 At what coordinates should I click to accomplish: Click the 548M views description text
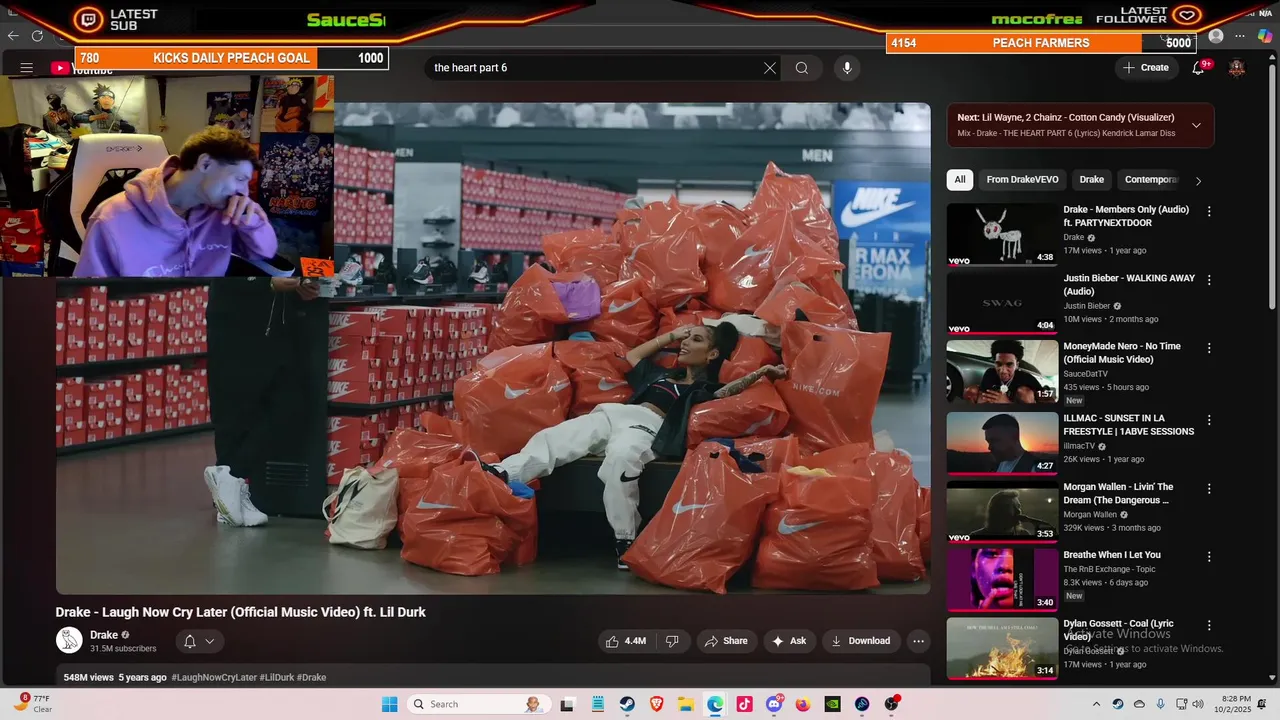tap(89, 678)
